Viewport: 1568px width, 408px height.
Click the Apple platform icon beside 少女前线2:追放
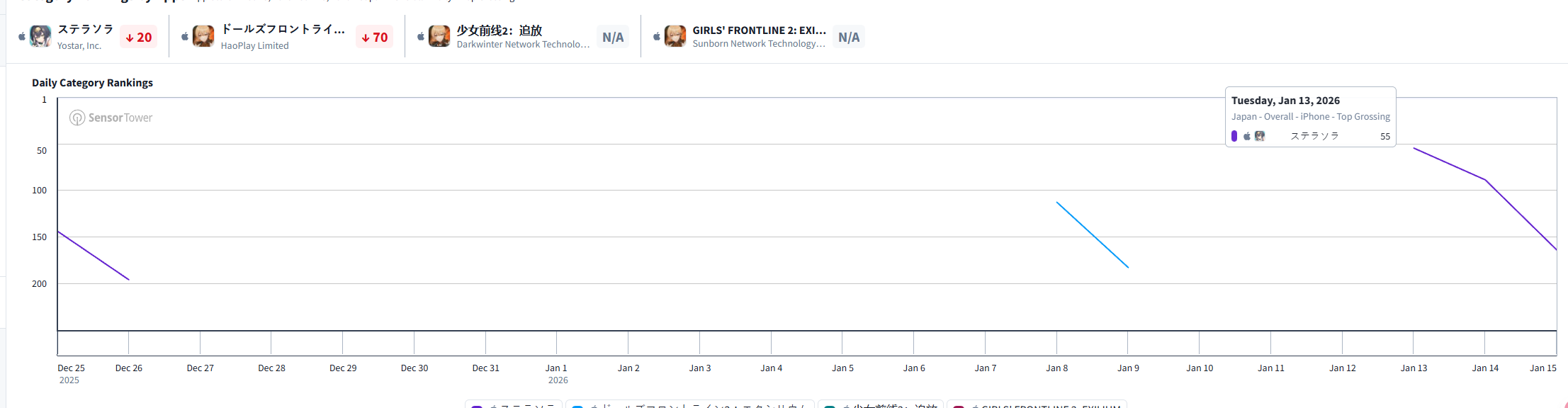coord(421,36)
